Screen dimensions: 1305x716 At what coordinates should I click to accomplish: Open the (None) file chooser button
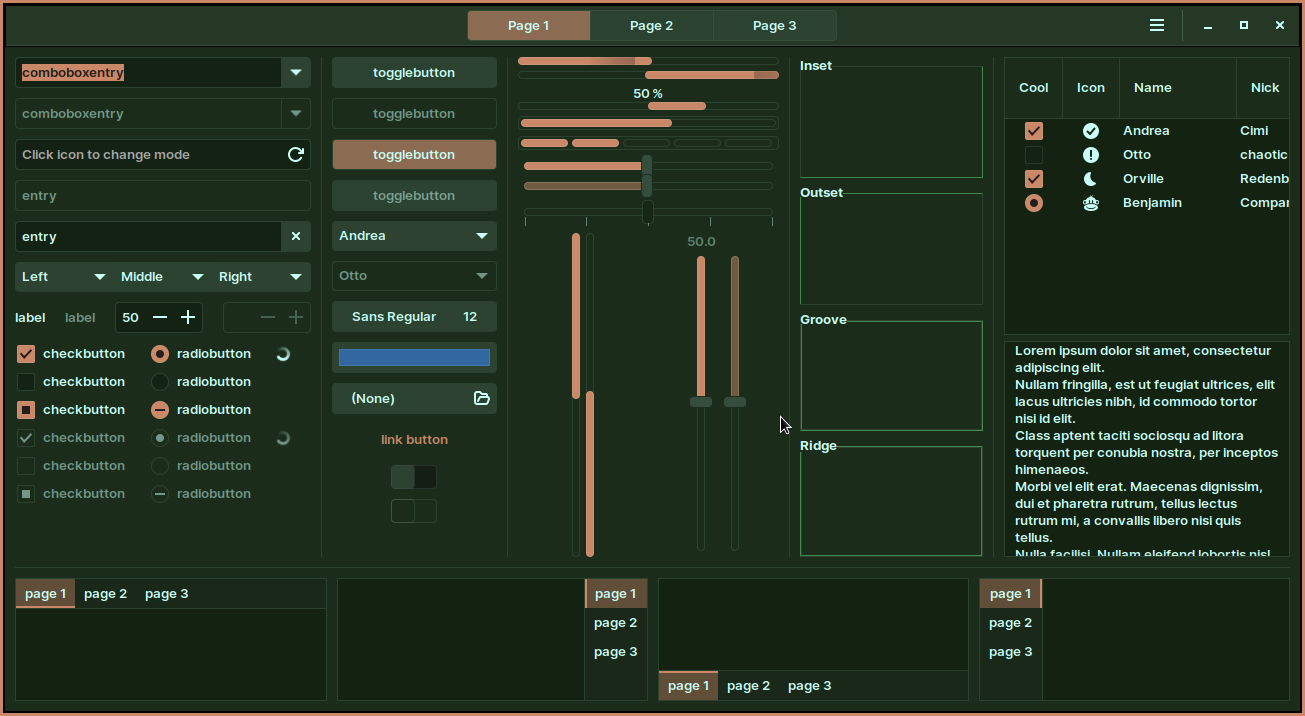pyautogui.click(x=414, y=398)
